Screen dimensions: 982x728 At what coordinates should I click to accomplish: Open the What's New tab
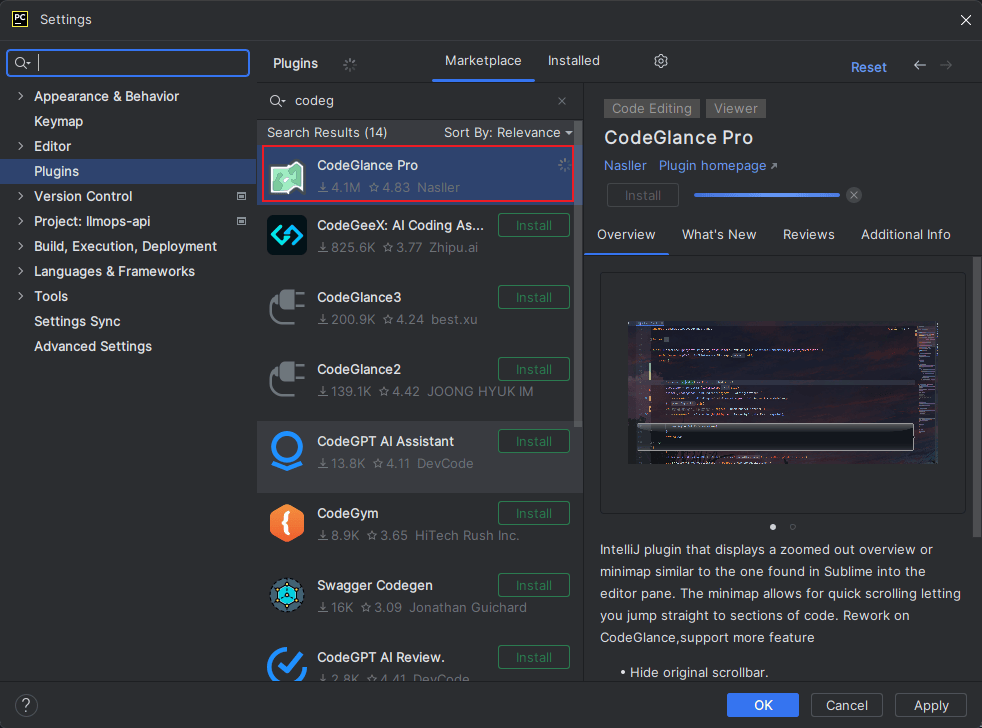pyautogui.click(x=718, y=235)
